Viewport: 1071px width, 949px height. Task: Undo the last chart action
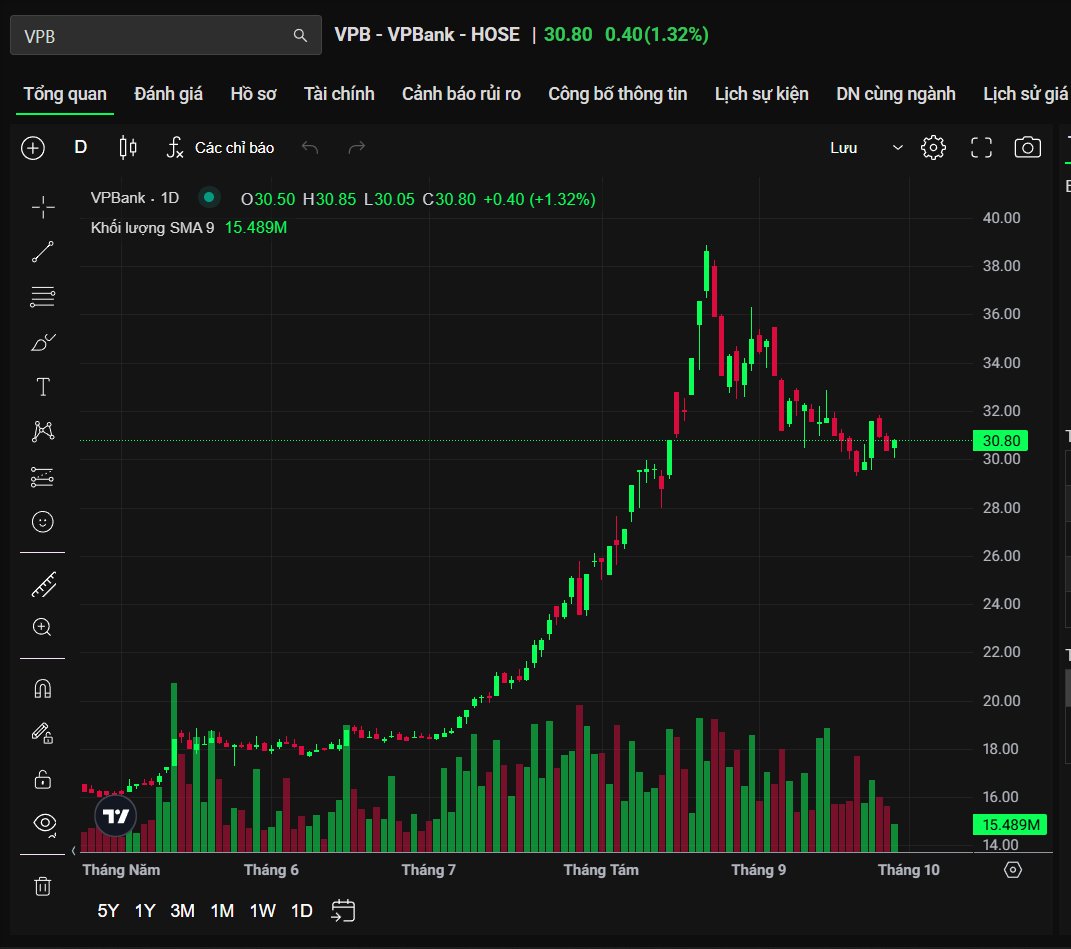click(310, 148)
